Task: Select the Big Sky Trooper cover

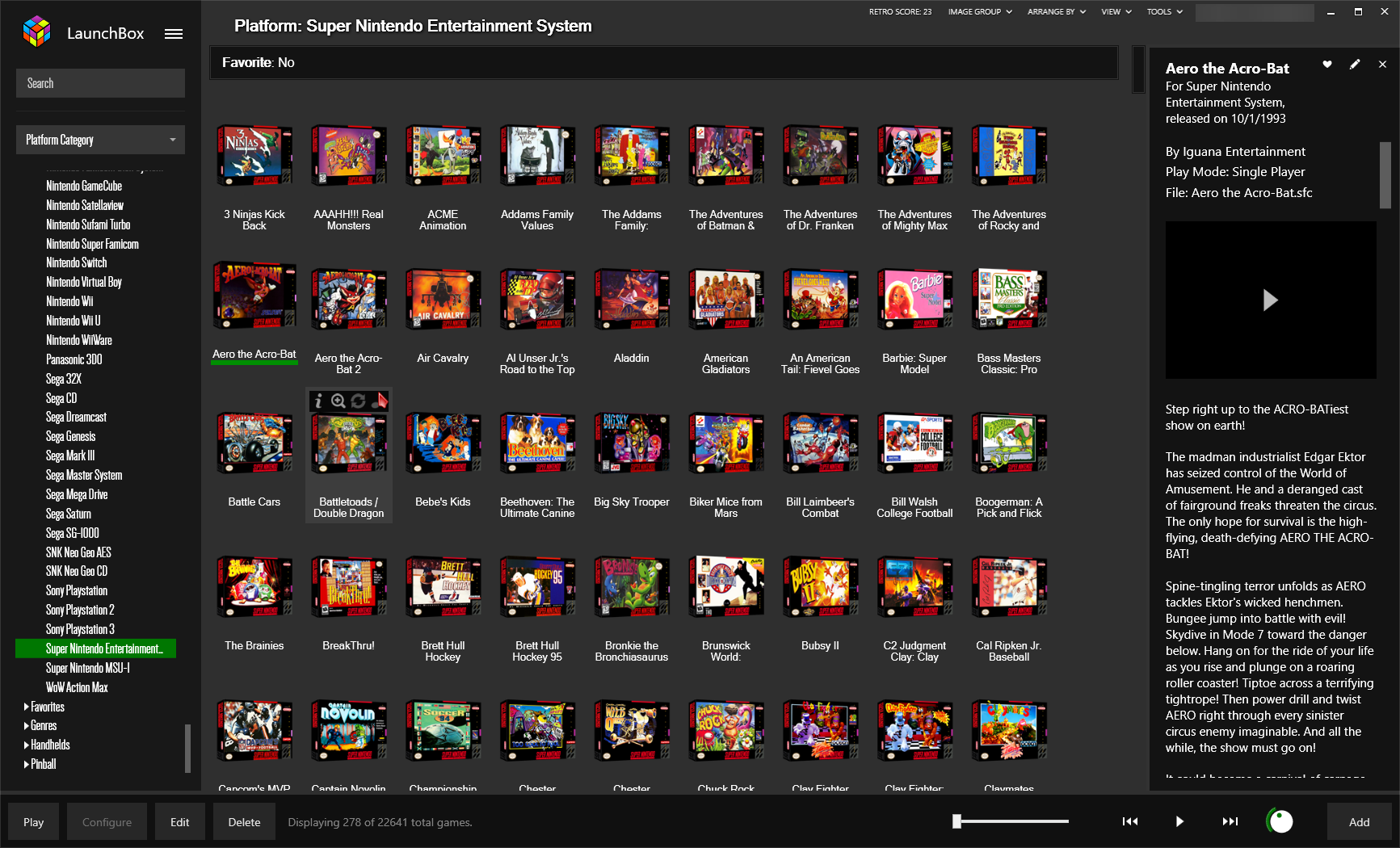Action: coord(632,443)
